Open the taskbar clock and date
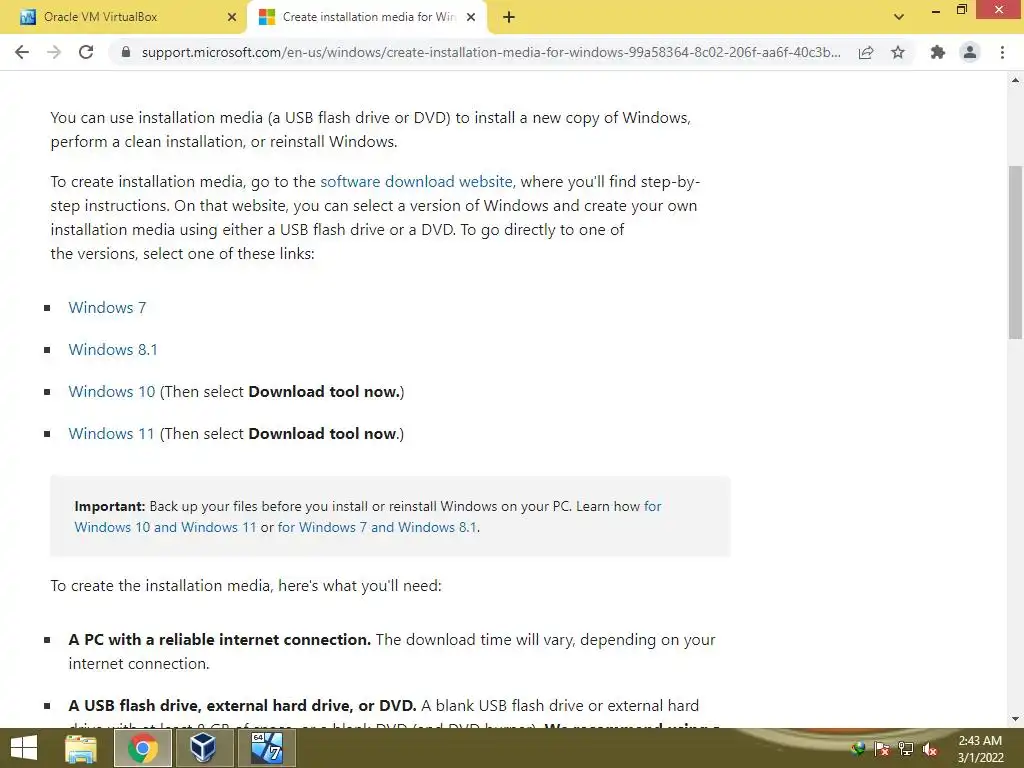Viewport: 1024px width, 768px height. coord(980,749)
